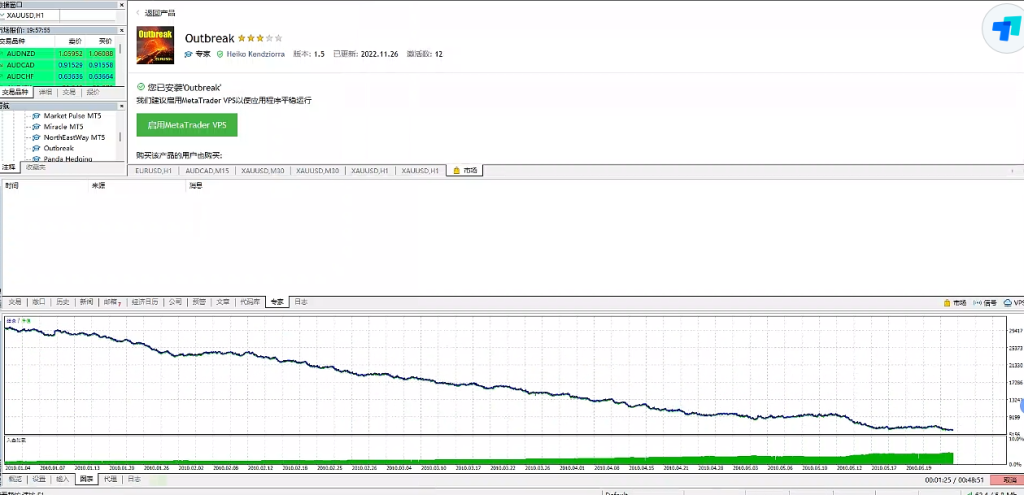
Task: Click the expert hat icon beside 专家
Action: click(189, 54)
